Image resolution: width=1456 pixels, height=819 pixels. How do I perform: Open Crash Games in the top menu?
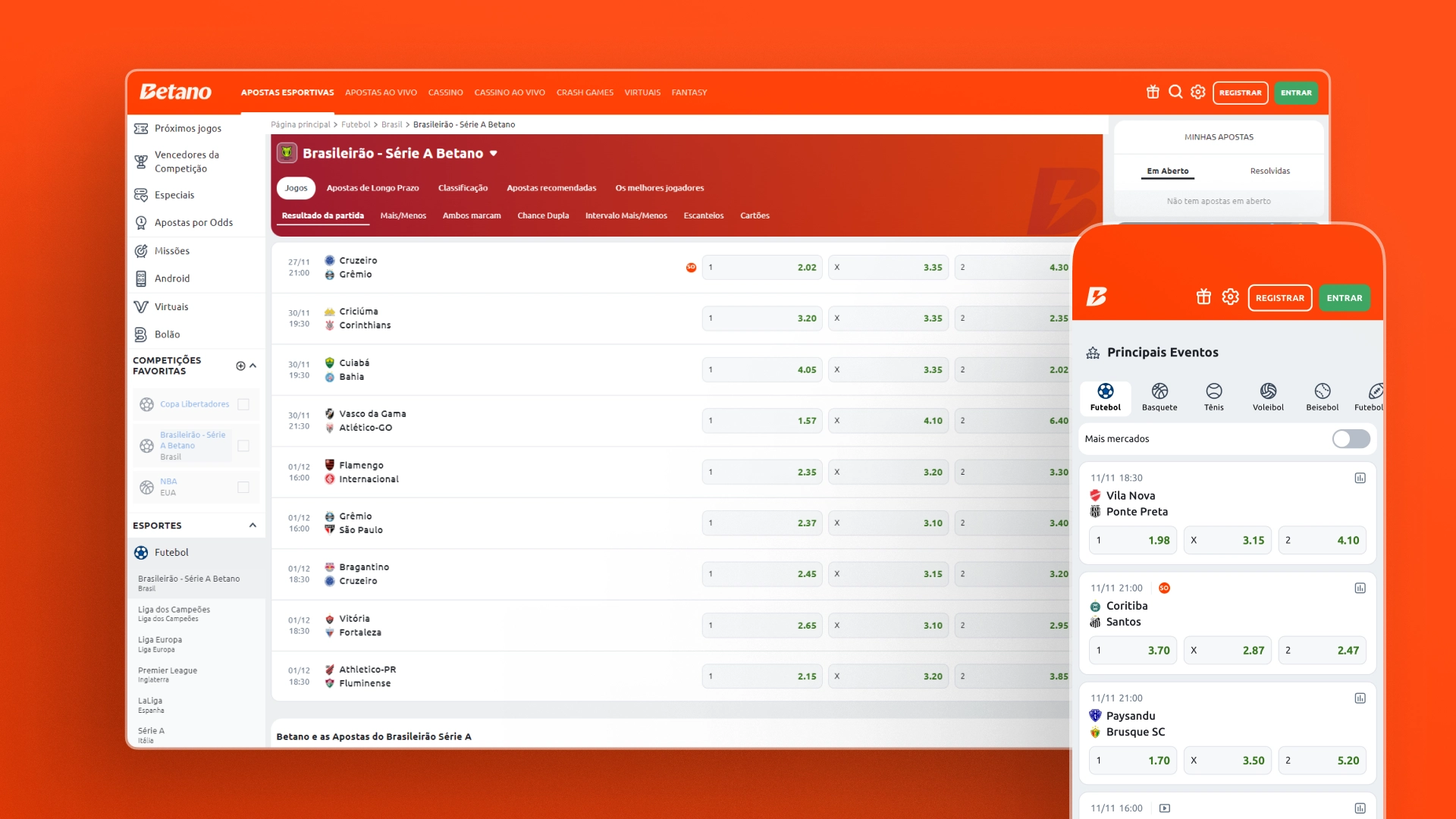click(x=585, y=93)
